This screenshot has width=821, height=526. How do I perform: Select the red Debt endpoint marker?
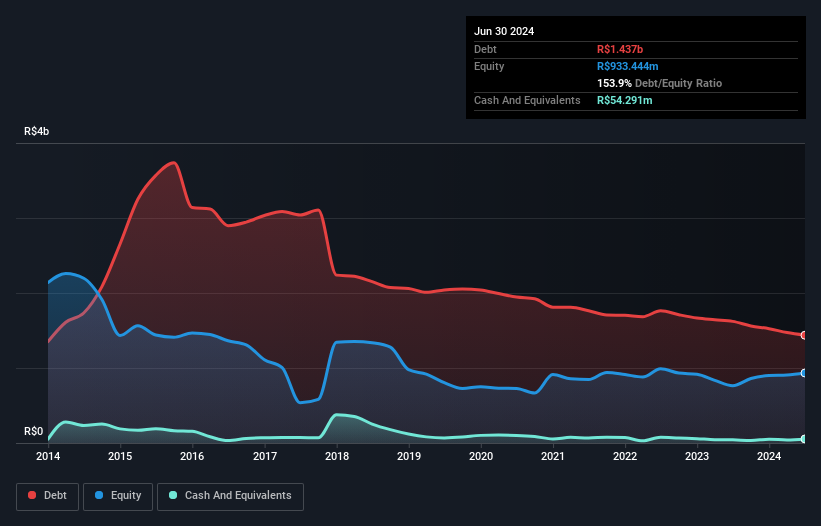click(804, 335)
